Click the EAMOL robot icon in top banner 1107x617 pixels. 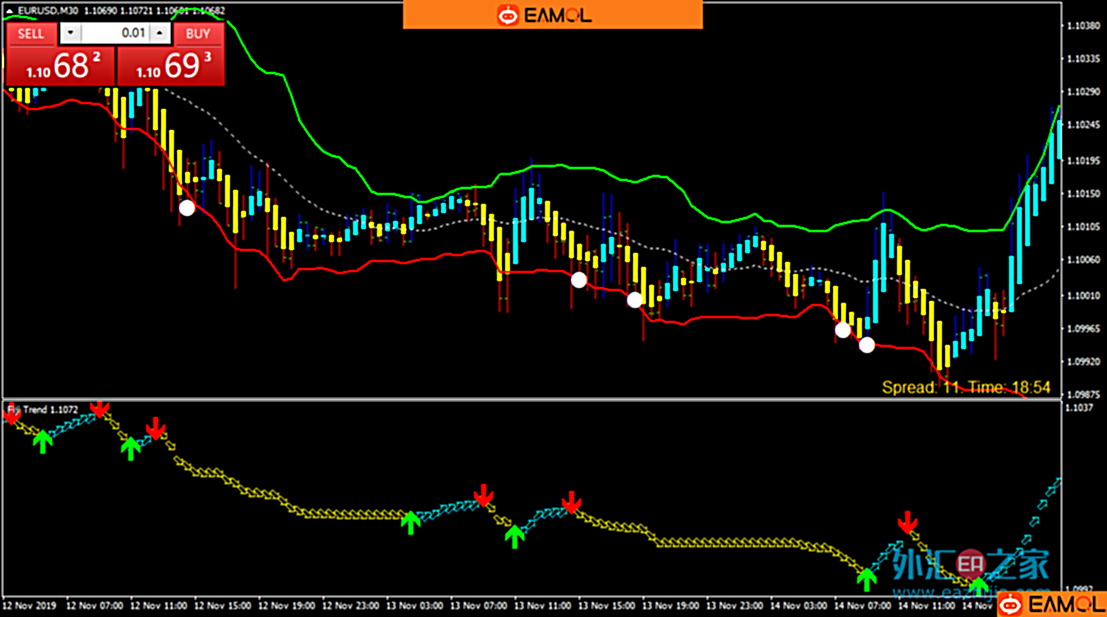click(x=508, y=14)
